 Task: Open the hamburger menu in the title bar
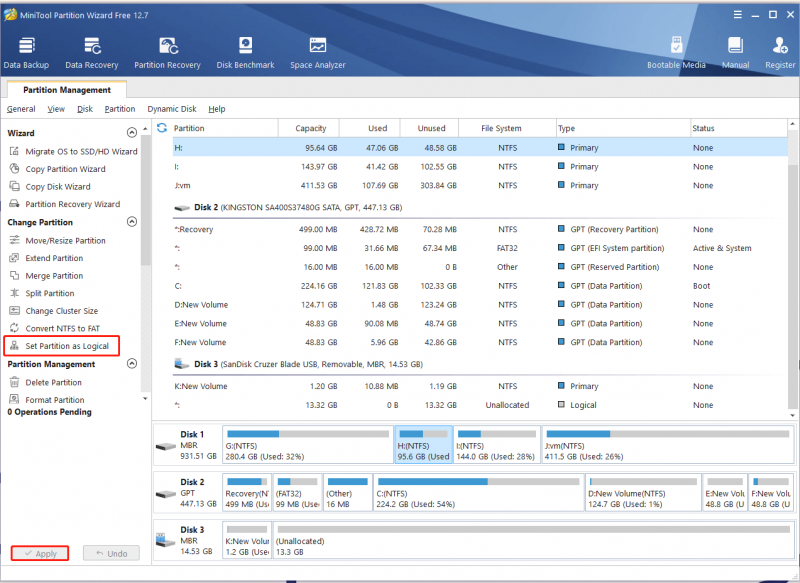pyautogui.click(x=738, y=15)
